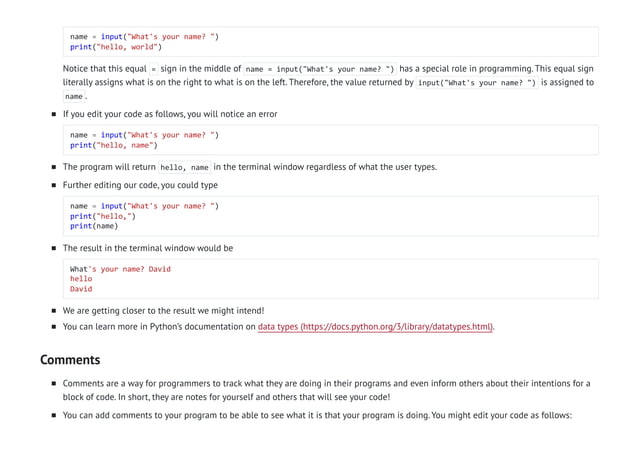Viewport: 638px width, 451px height.
Task: Click the inline code name = input("What's your name? ")
Action: tap(320, 69)
